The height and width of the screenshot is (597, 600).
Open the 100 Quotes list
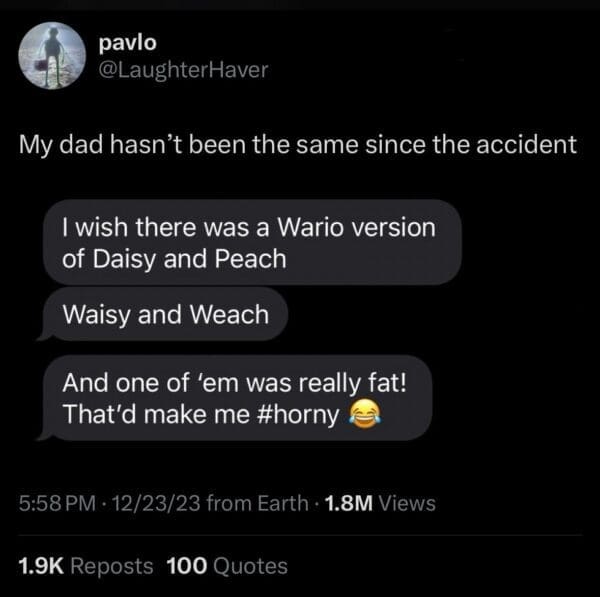coord(227,566)
